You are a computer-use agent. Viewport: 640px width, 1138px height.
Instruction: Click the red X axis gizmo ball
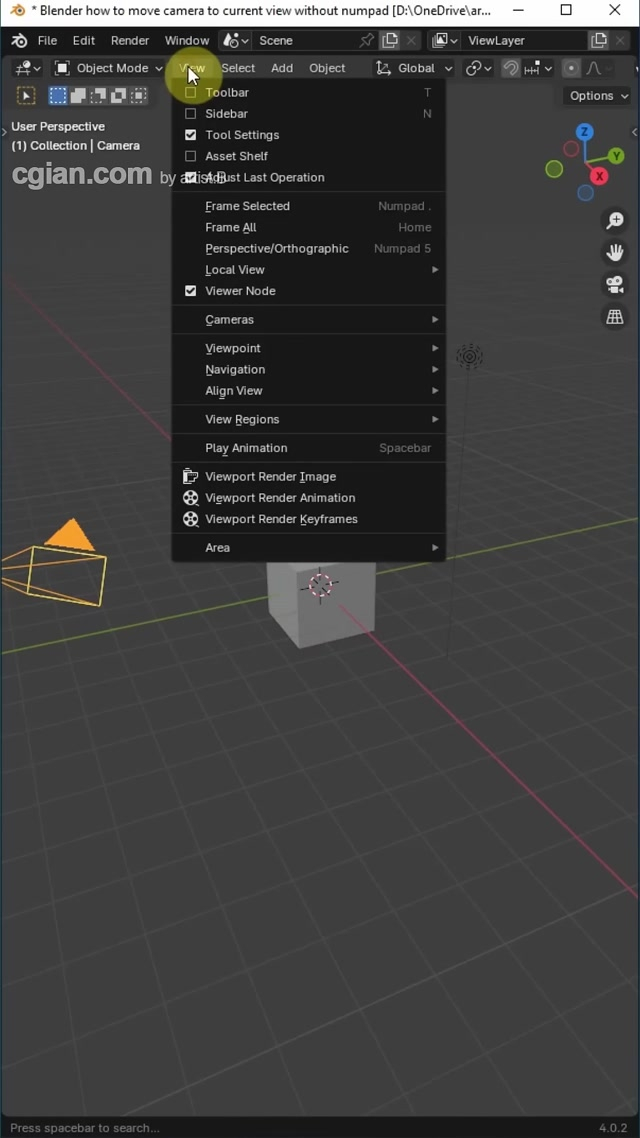pyautogui.click(x=599, y=176)
